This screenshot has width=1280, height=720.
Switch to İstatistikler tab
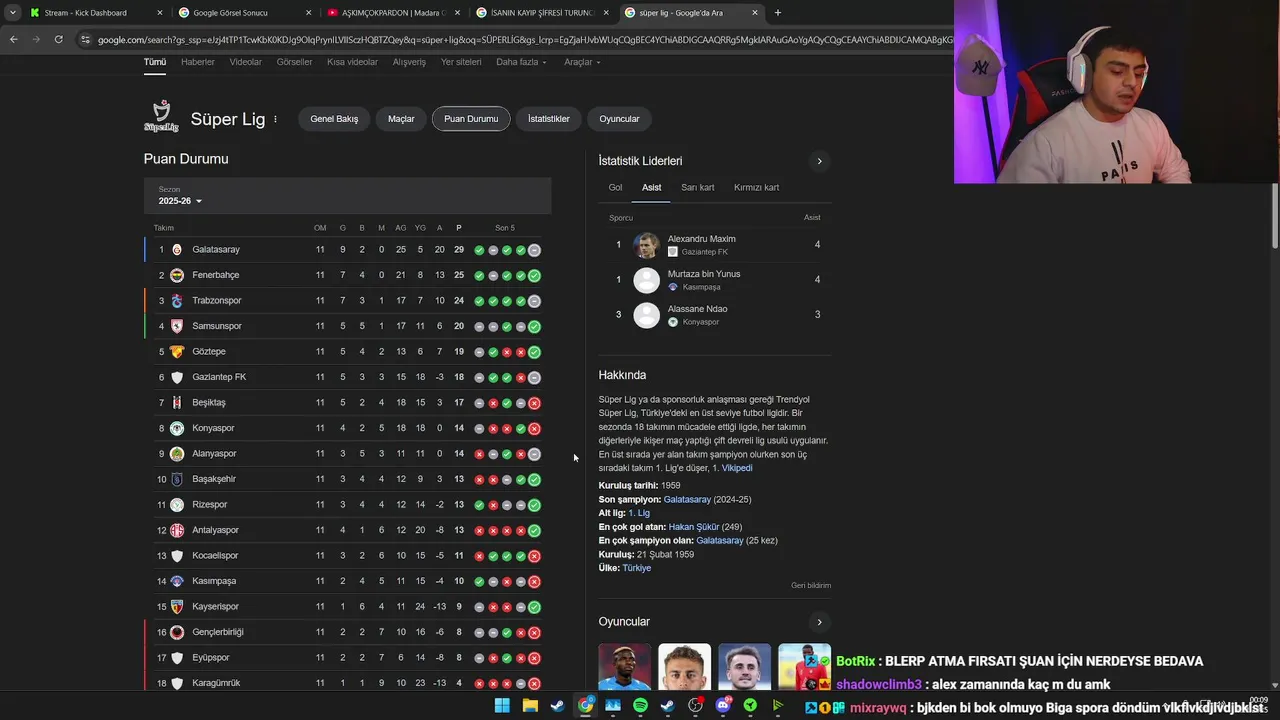coord(549,119)
